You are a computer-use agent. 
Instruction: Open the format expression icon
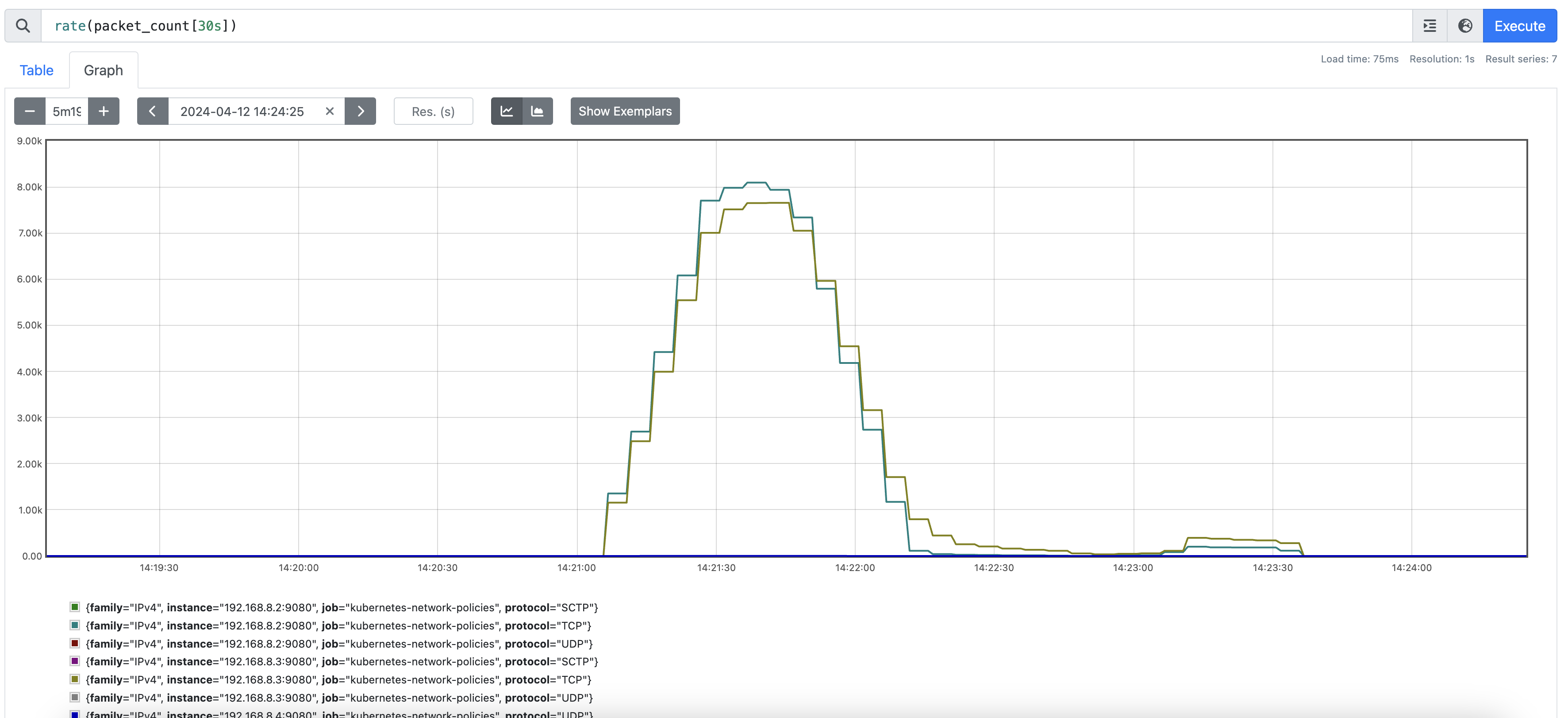[x=1430, y=26]
